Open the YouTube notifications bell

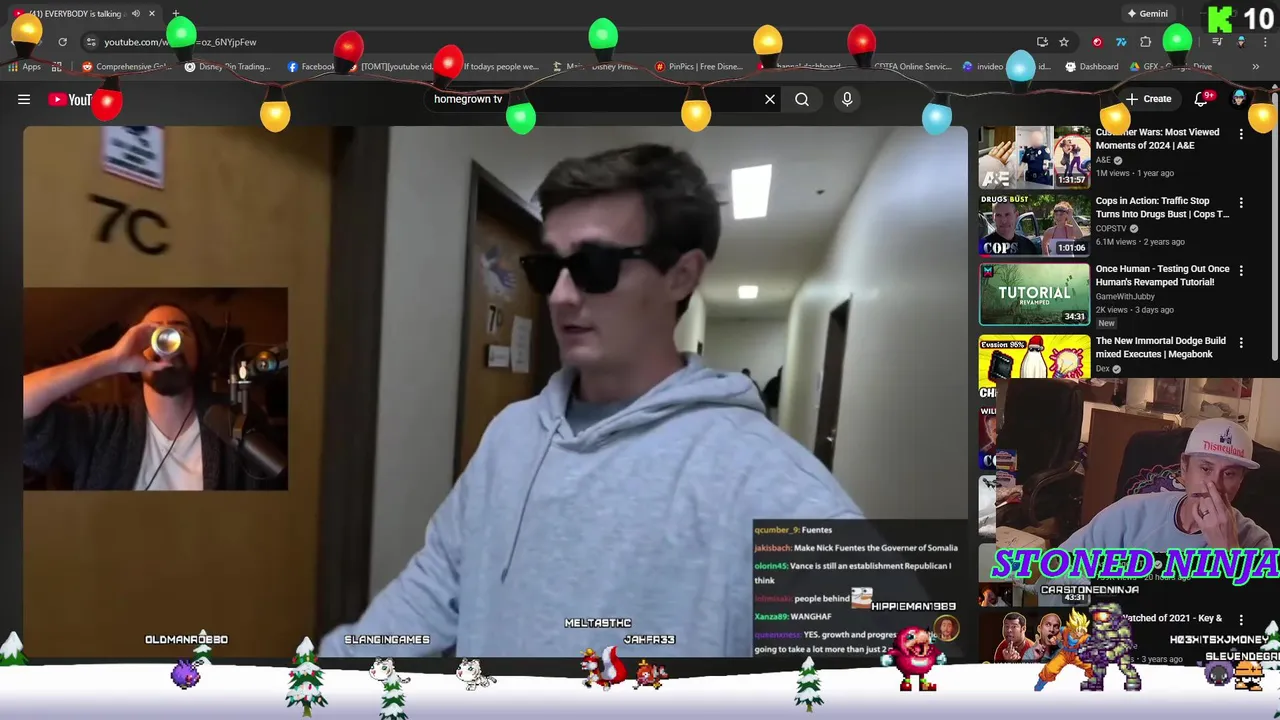[x=1202, y=99]
